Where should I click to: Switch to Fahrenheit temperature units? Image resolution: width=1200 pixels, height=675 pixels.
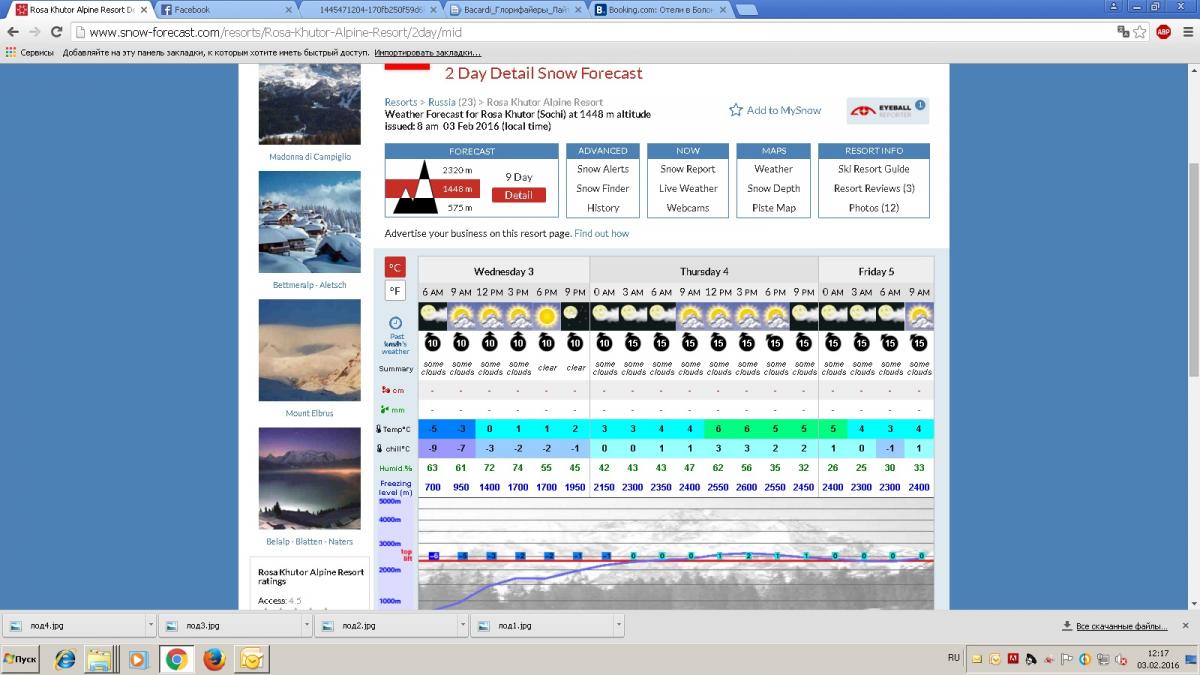pos(396,291)
